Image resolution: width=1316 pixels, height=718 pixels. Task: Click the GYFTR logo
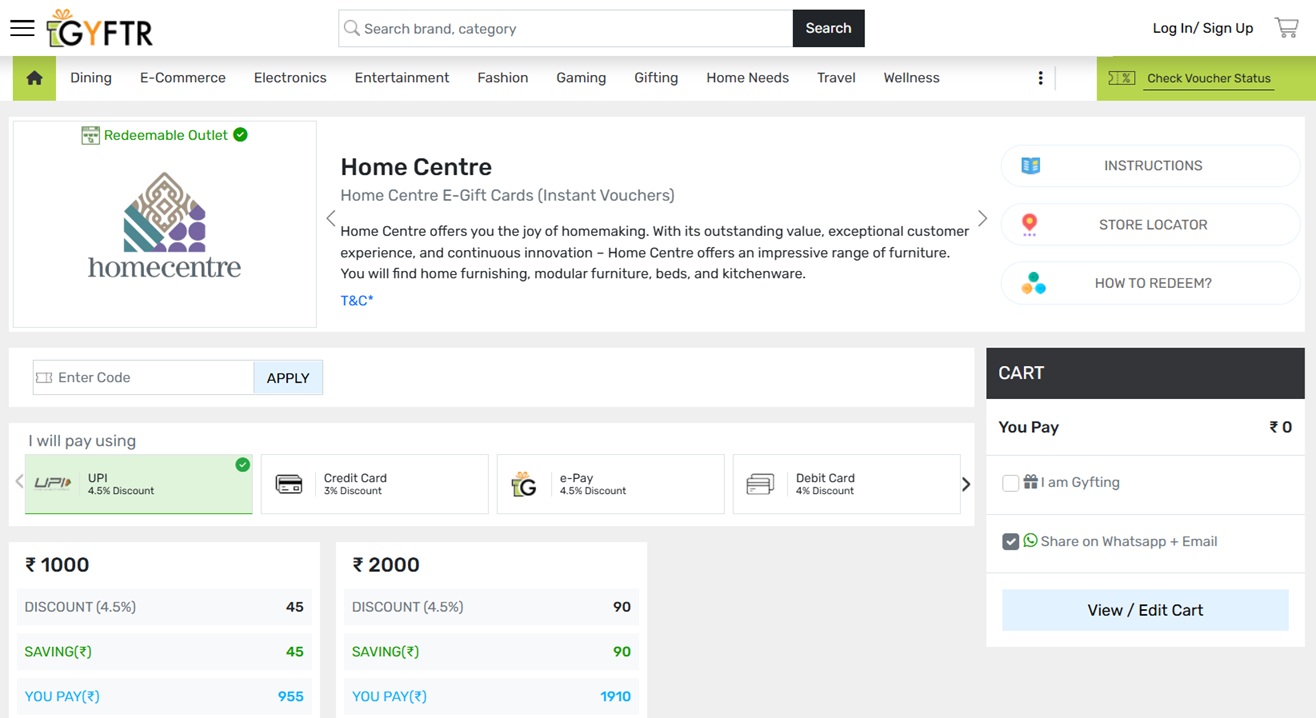[x=100, y=30]
